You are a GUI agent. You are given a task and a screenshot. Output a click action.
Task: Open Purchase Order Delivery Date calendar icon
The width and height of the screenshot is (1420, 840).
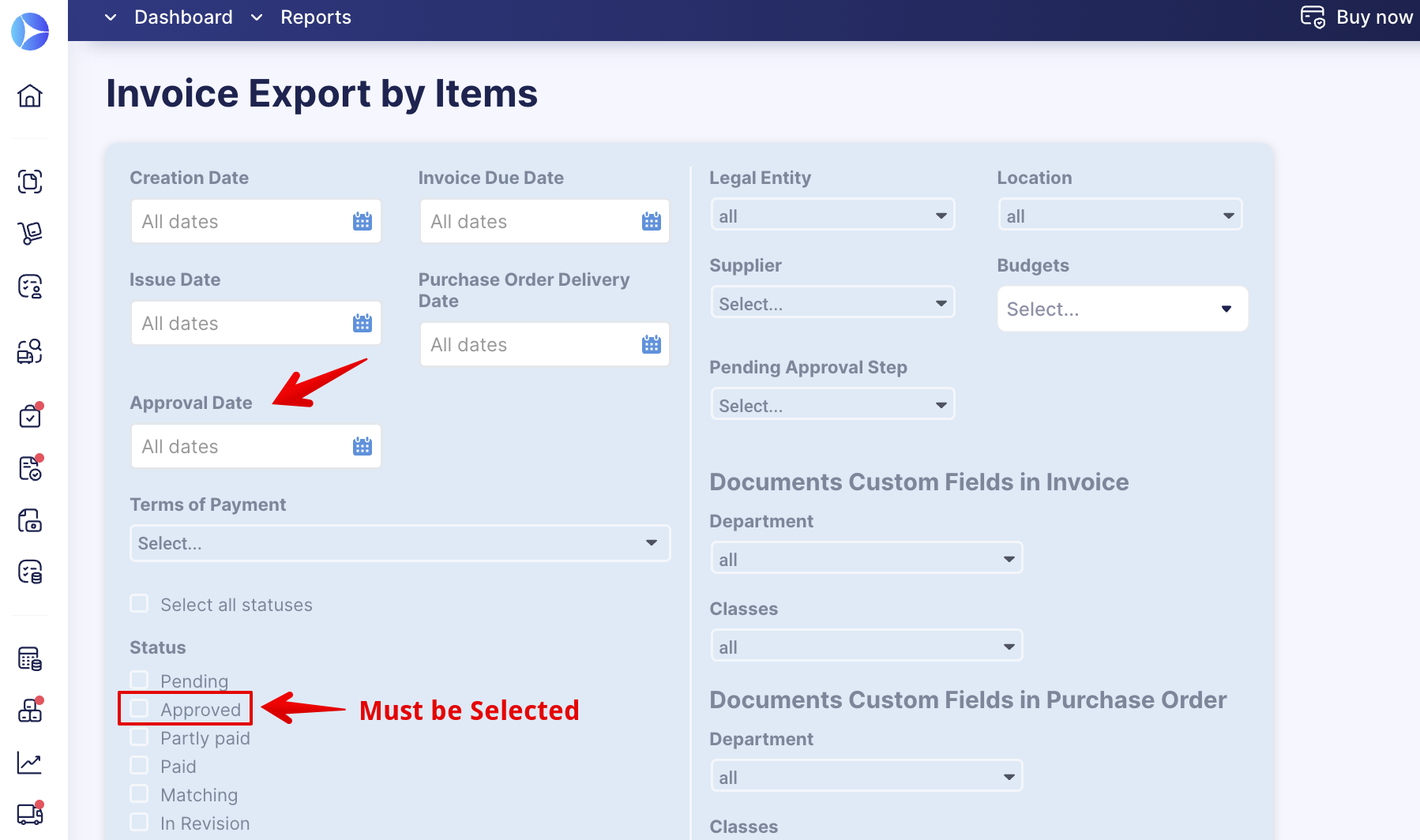point(652,344)
